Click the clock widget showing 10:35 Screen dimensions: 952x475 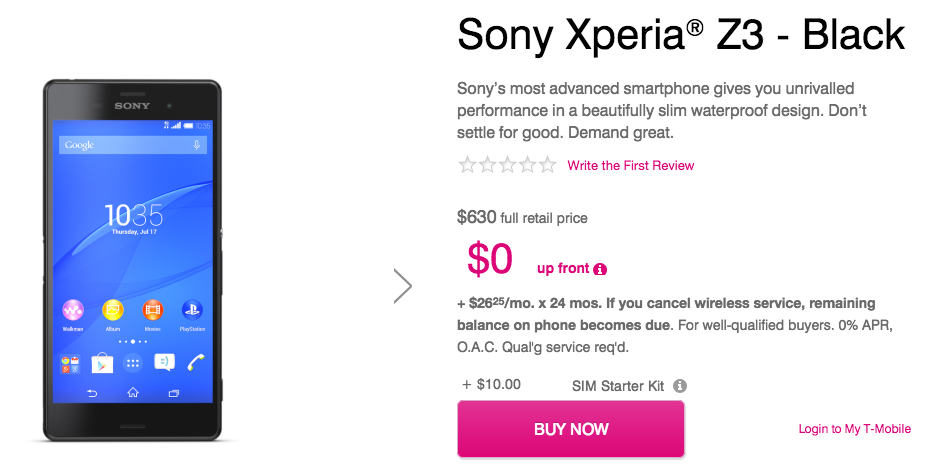pos(133,215)
